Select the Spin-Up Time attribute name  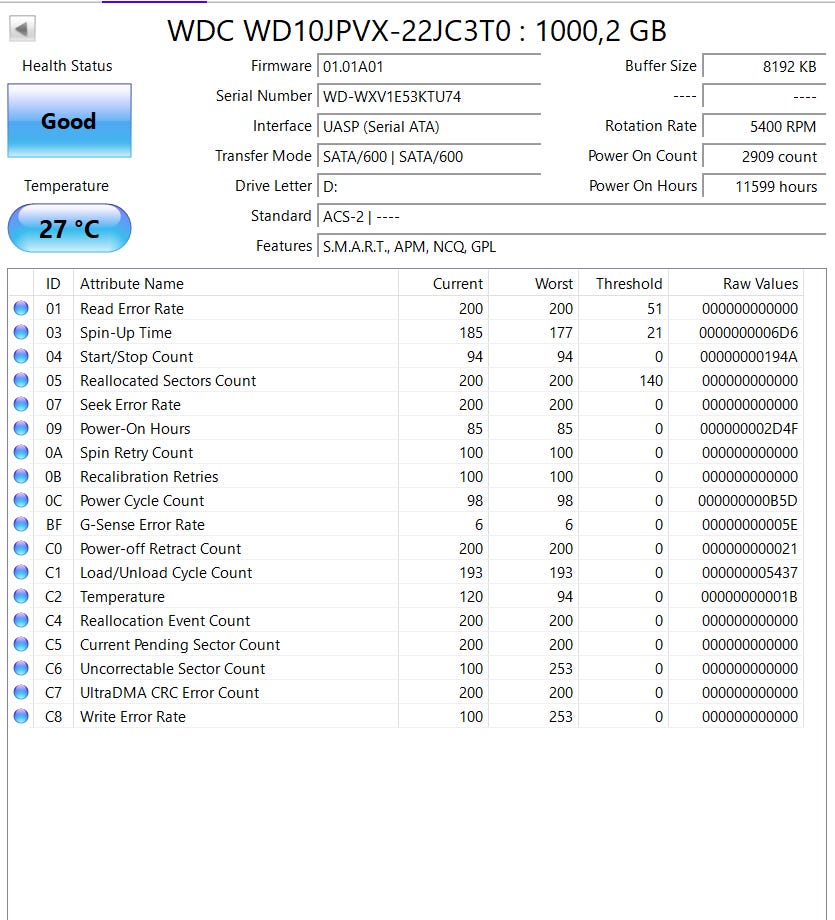coord(126,333)
